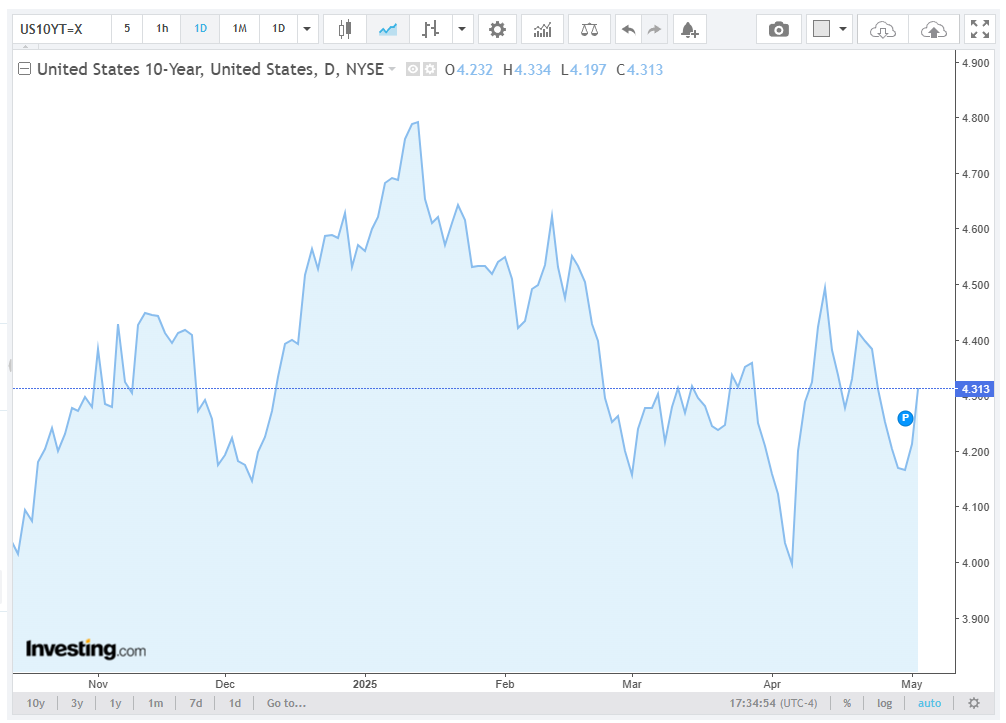
Task: Click the Feb time axis label
Action: [505, 684]
